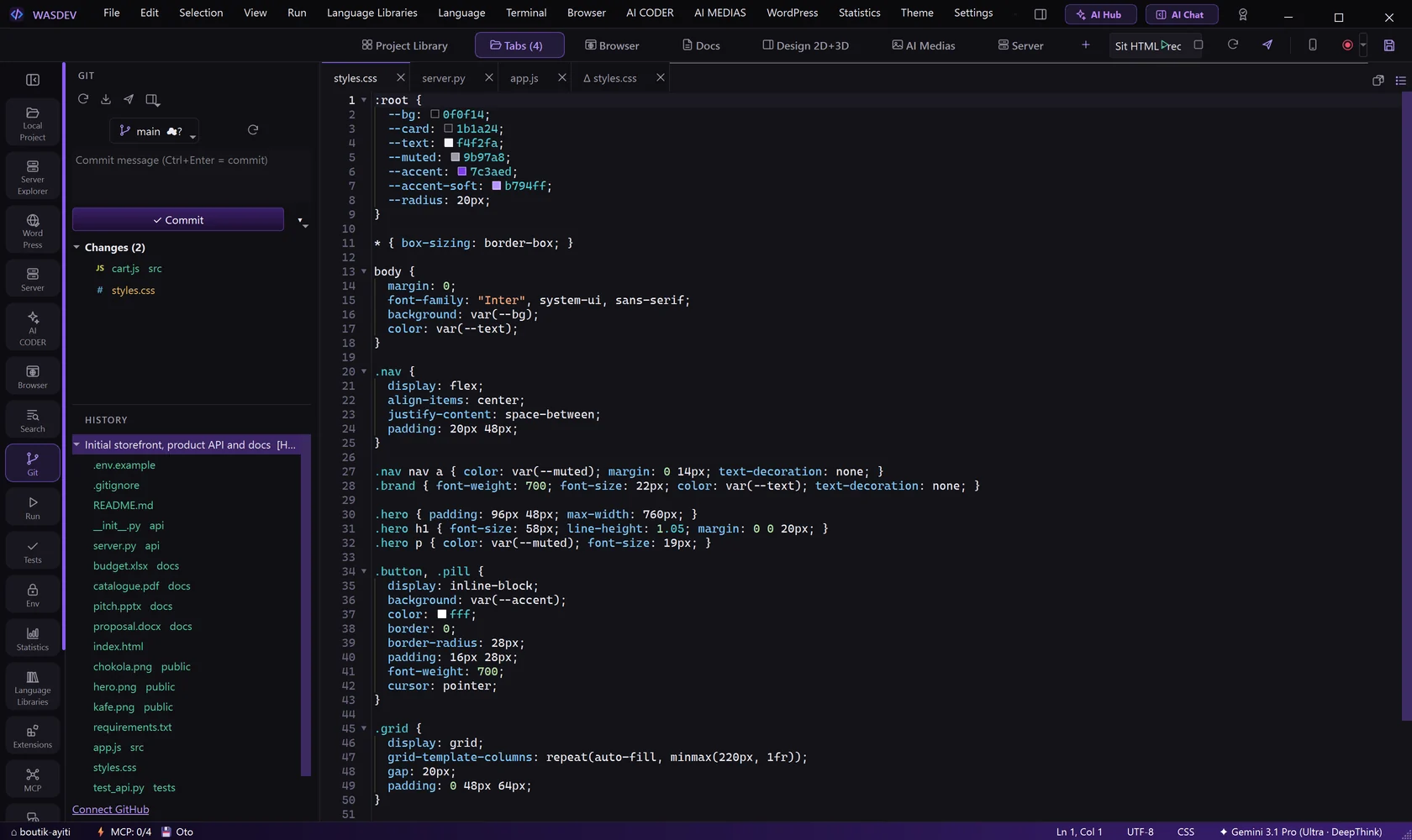Click the mobile device preview icon
This screenshot has height=840, width=1412.
pos(1312,45)
